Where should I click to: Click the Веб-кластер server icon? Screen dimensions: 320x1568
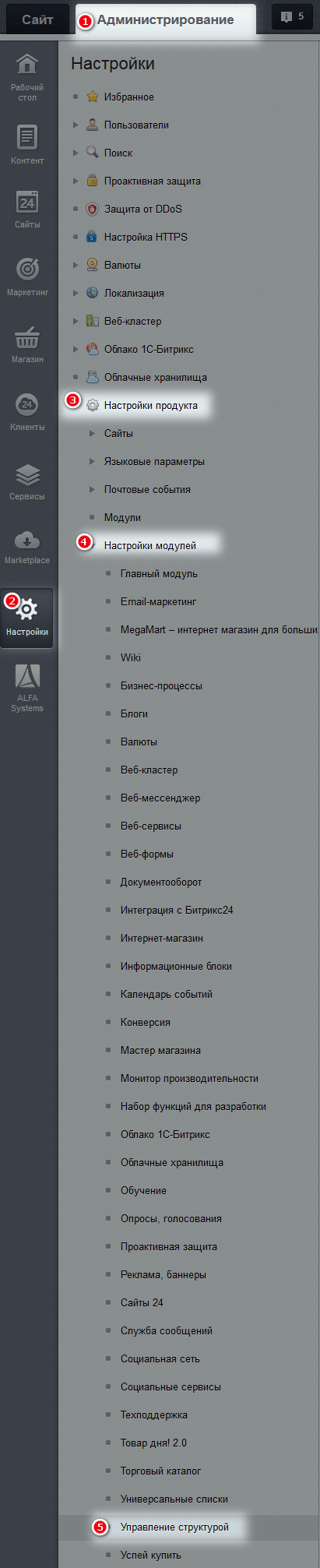tap(93, 321)
